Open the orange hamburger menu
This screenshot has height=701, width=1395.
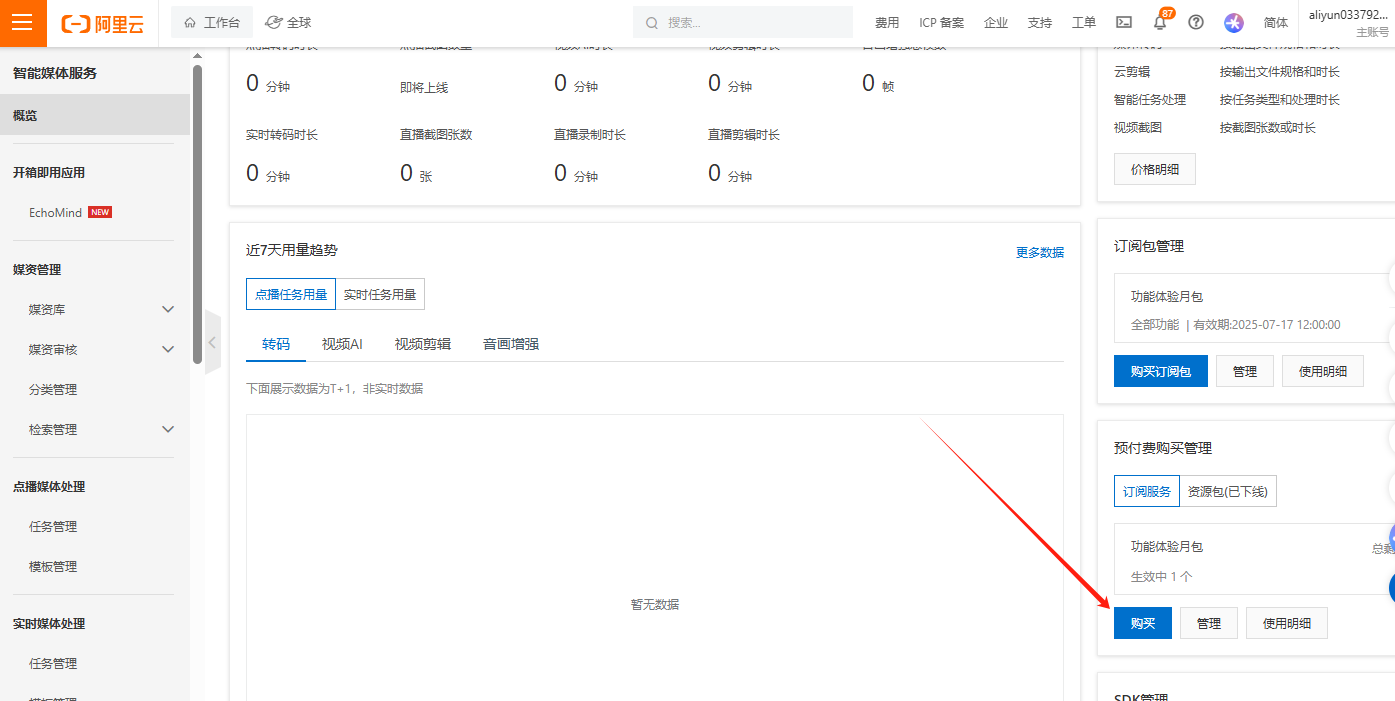23,23
